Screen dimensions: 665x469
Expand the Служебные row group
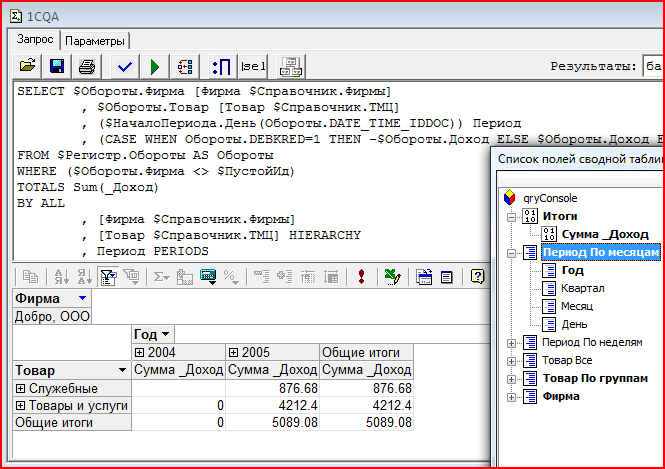click(x=22, y=388)
